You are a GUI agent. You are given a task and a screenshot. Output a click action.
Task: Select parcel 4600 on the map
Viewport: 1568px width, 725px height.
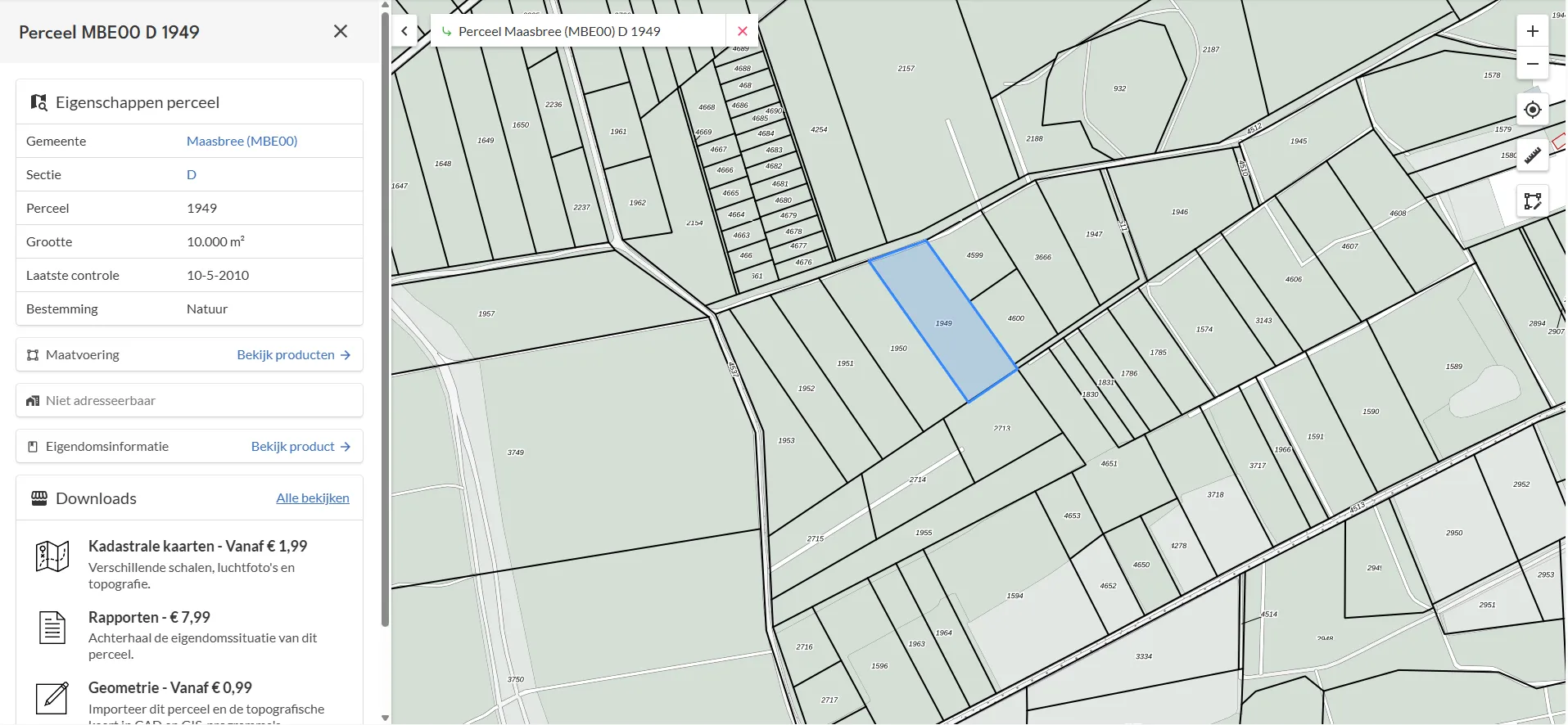[x=1016, y=318]
